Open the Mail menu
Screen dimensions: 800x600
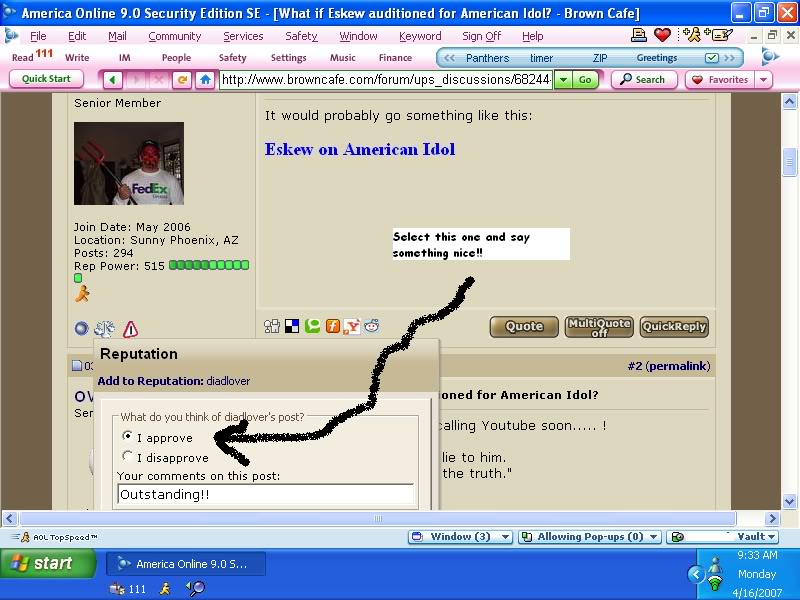[117, 36]
